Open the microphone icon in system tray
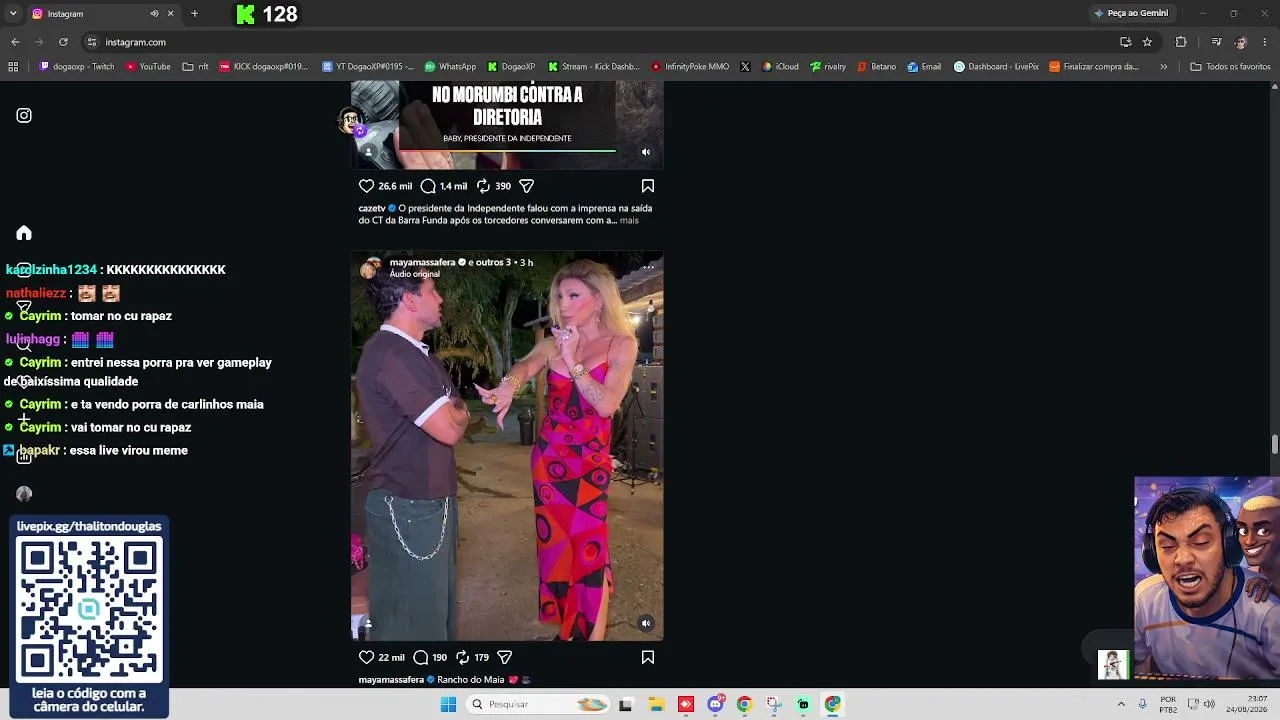This screenshot has height=720, width=1280. tap(1142, 704)
